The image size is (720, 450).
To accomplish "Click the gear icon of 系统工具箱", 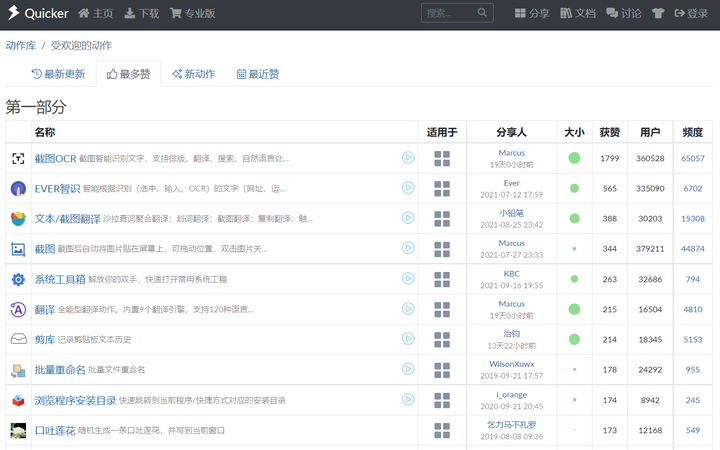I will [18, 279].
